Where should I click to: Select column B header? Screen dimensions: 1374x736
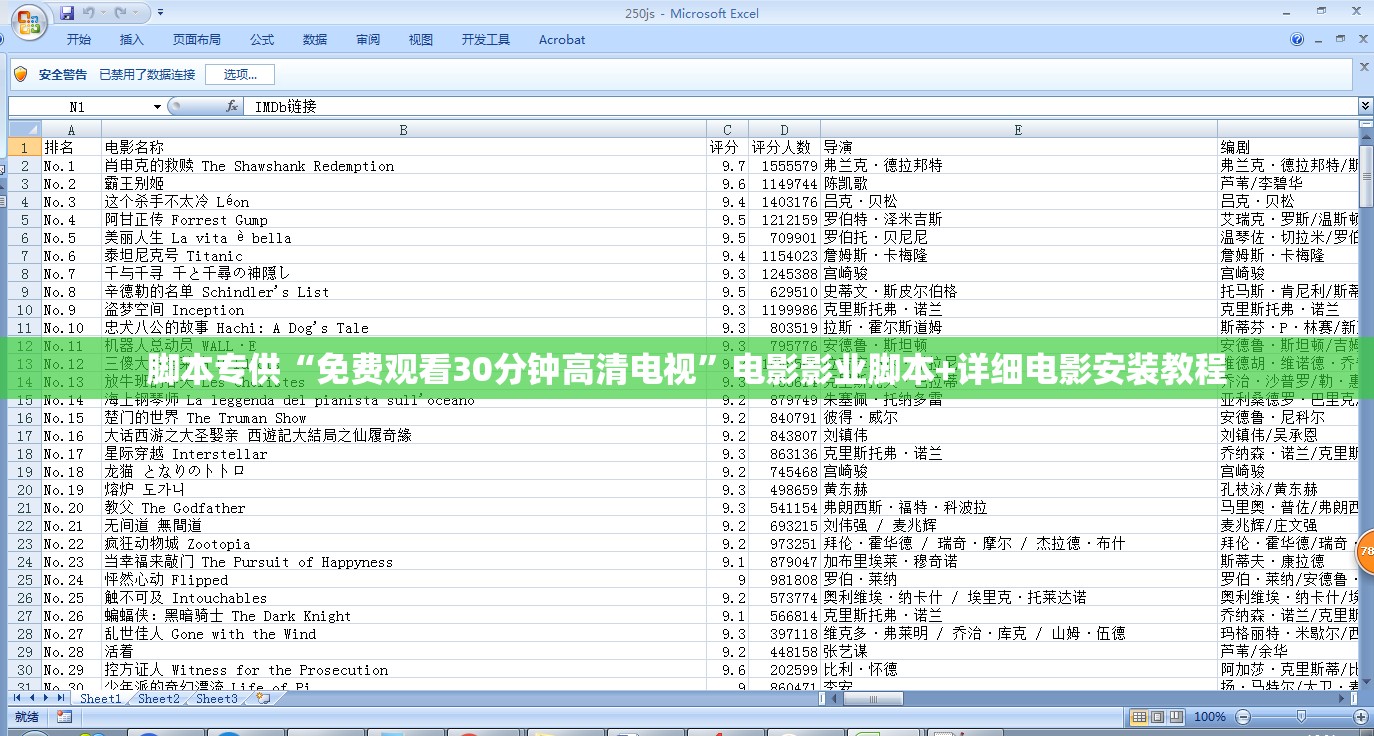[x=404, y=129]
